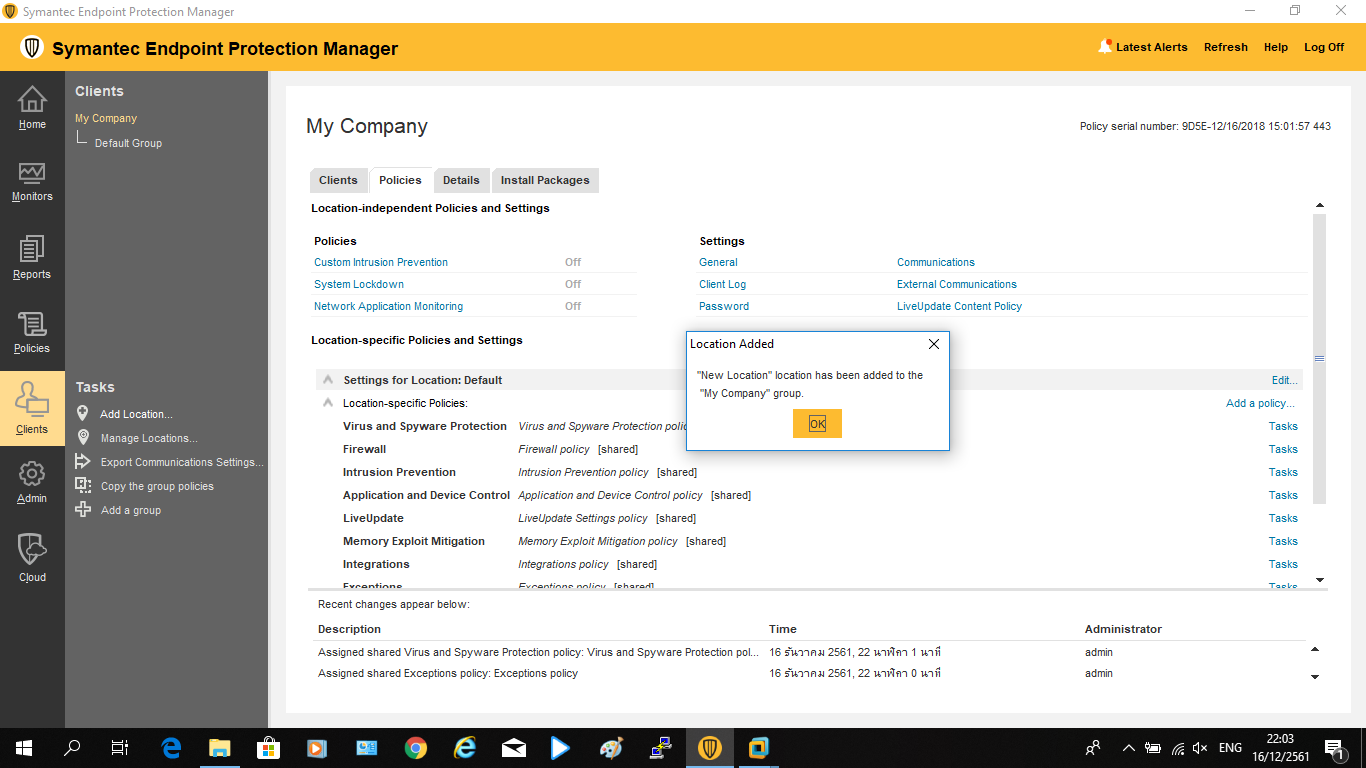The image size is (1366, 768).
Task: Collapse the Settings for Location: Default section
Action: point(328,380)
